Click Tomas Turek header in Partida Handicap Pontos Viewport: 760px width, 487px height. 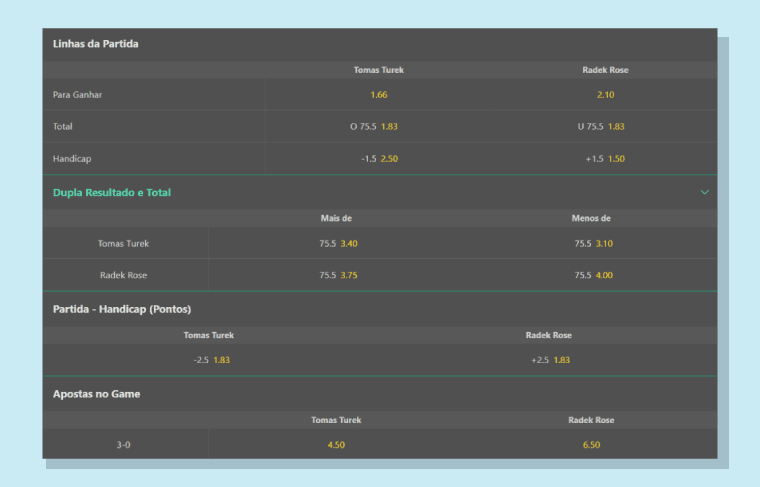pos(208,335)
